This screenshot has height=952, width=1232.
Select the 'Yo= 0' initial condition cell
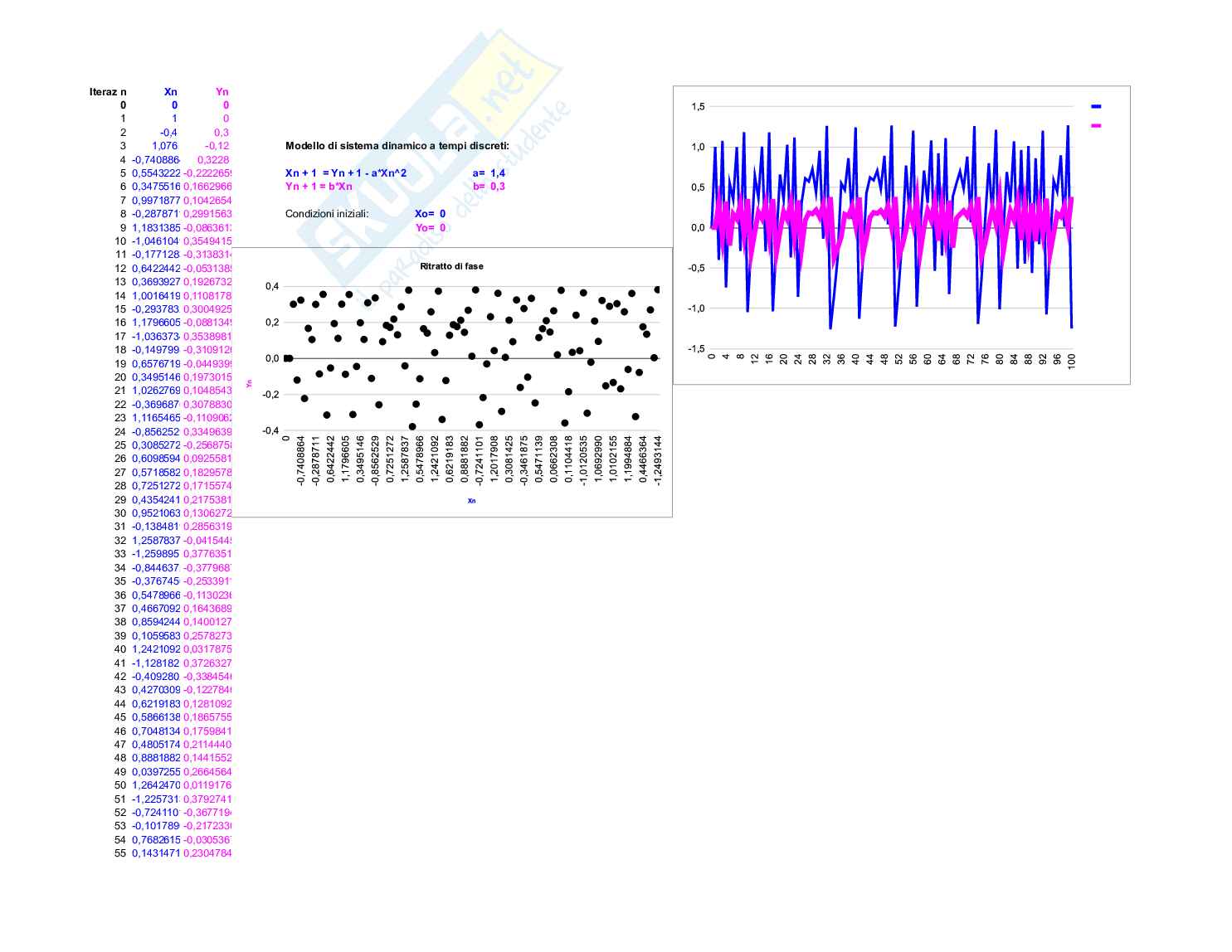tap(430, 227)
